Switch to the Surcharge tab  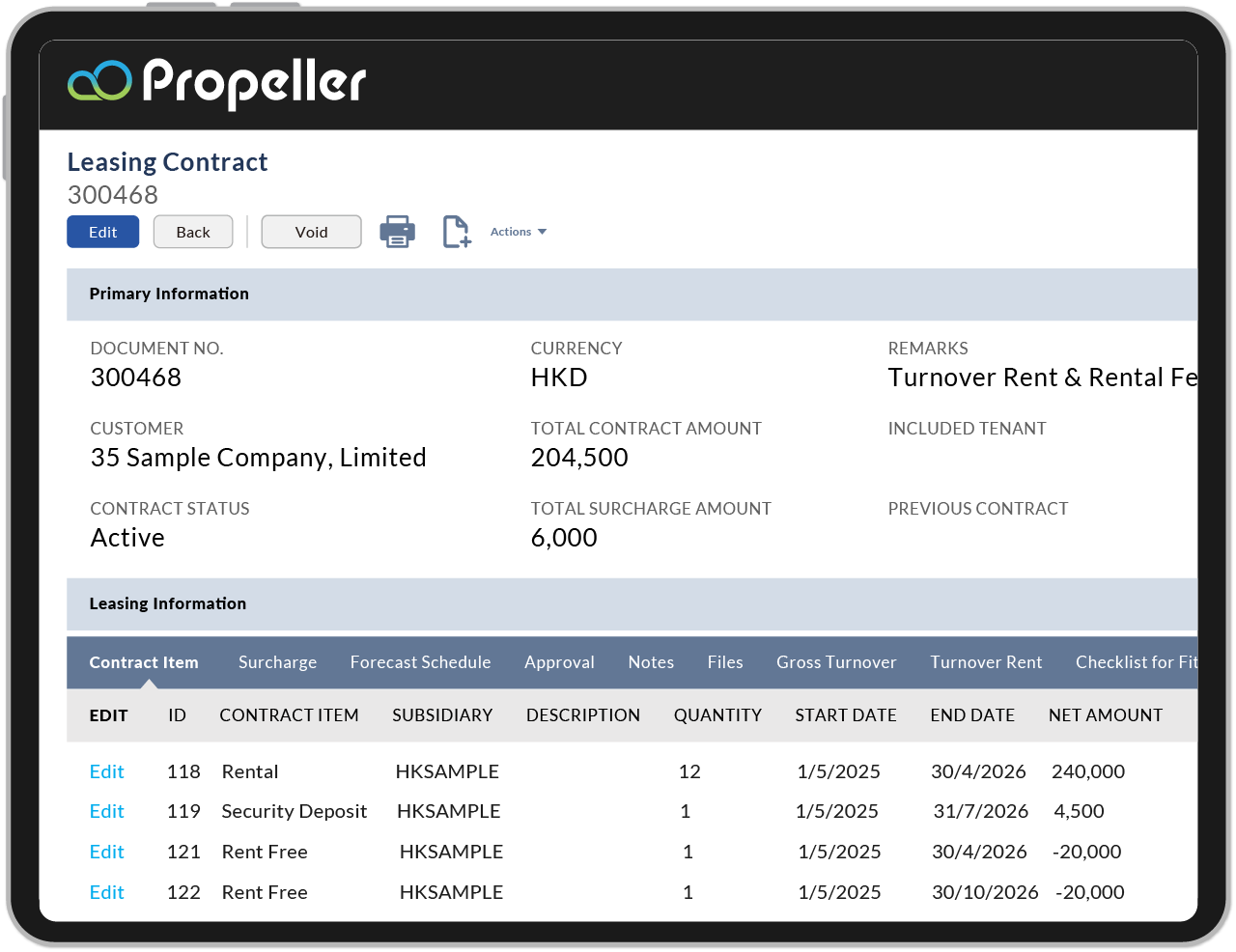click(277, 662)
